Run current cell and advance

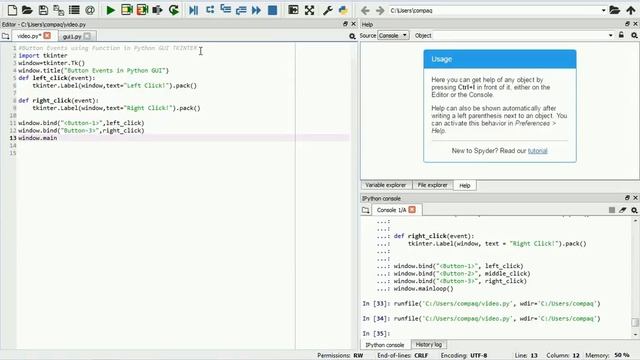[x=142, y=10]
